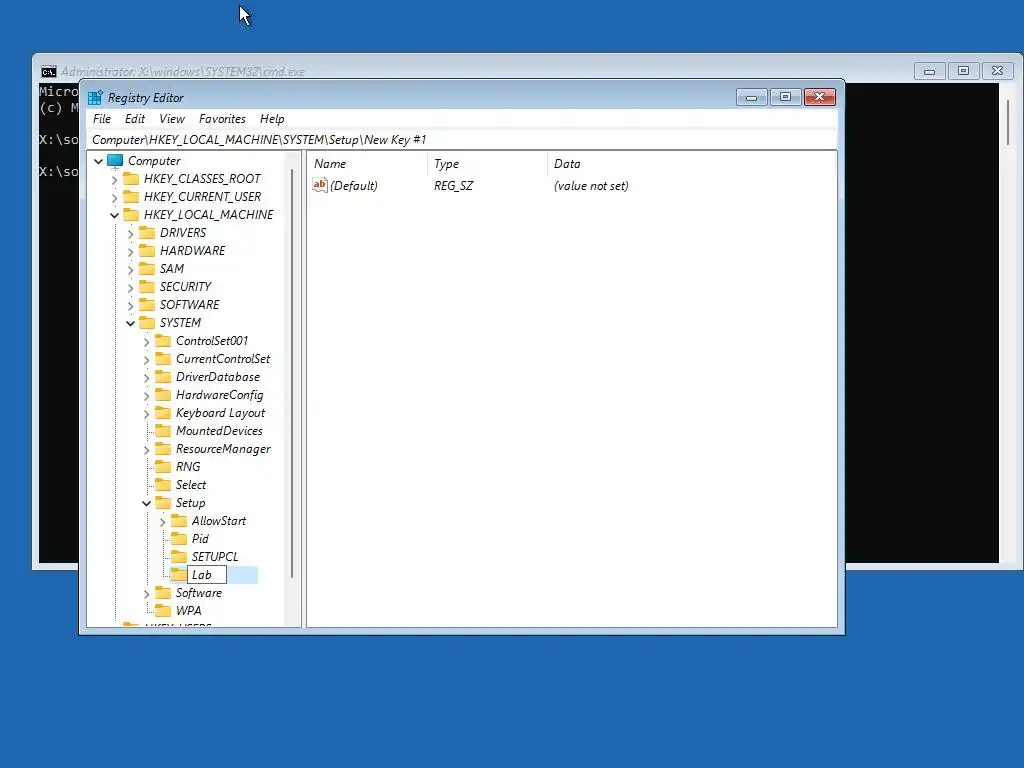Image resolution: width=1024 pixels, height=768 pixels.
Task: Expand the CurrentControlSet chevron
Action: point(146,359)
